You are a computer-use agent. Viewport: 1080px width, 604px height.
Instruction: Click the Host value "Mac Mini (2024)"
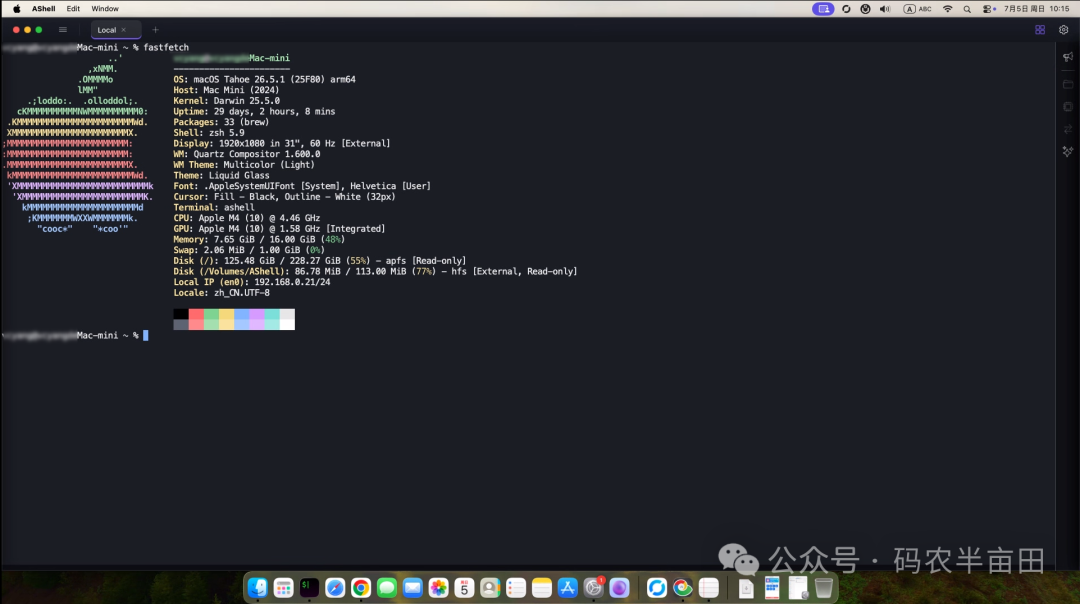241,90
